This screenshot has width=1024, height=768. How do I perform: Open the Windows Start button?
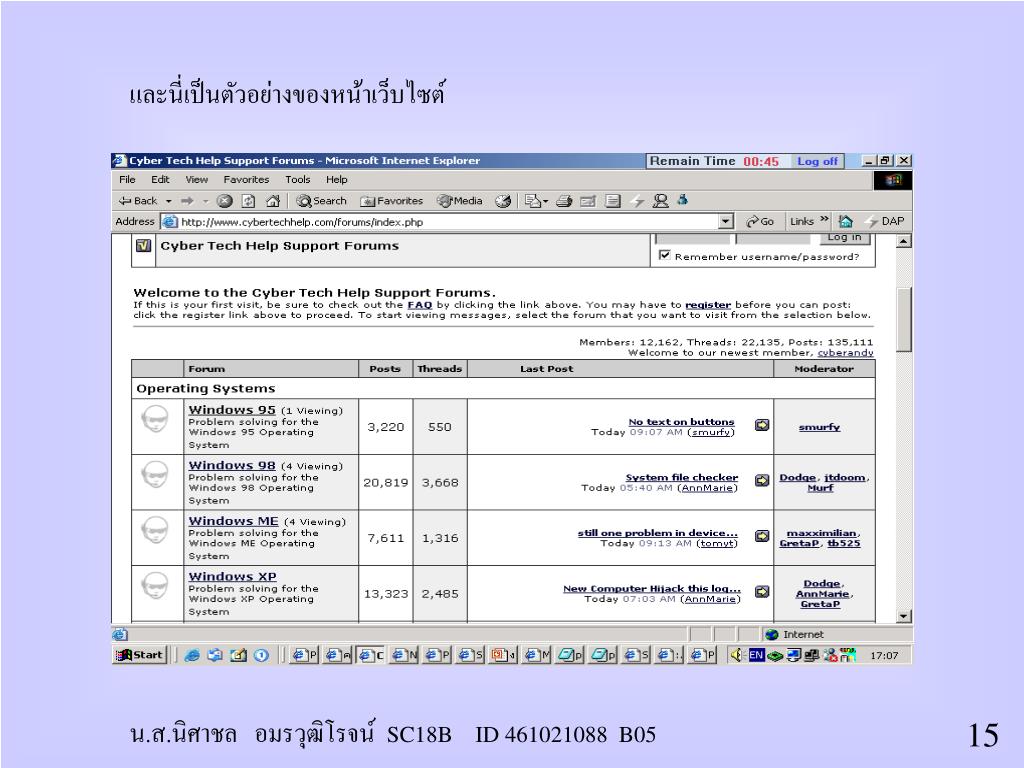point(140,655)
